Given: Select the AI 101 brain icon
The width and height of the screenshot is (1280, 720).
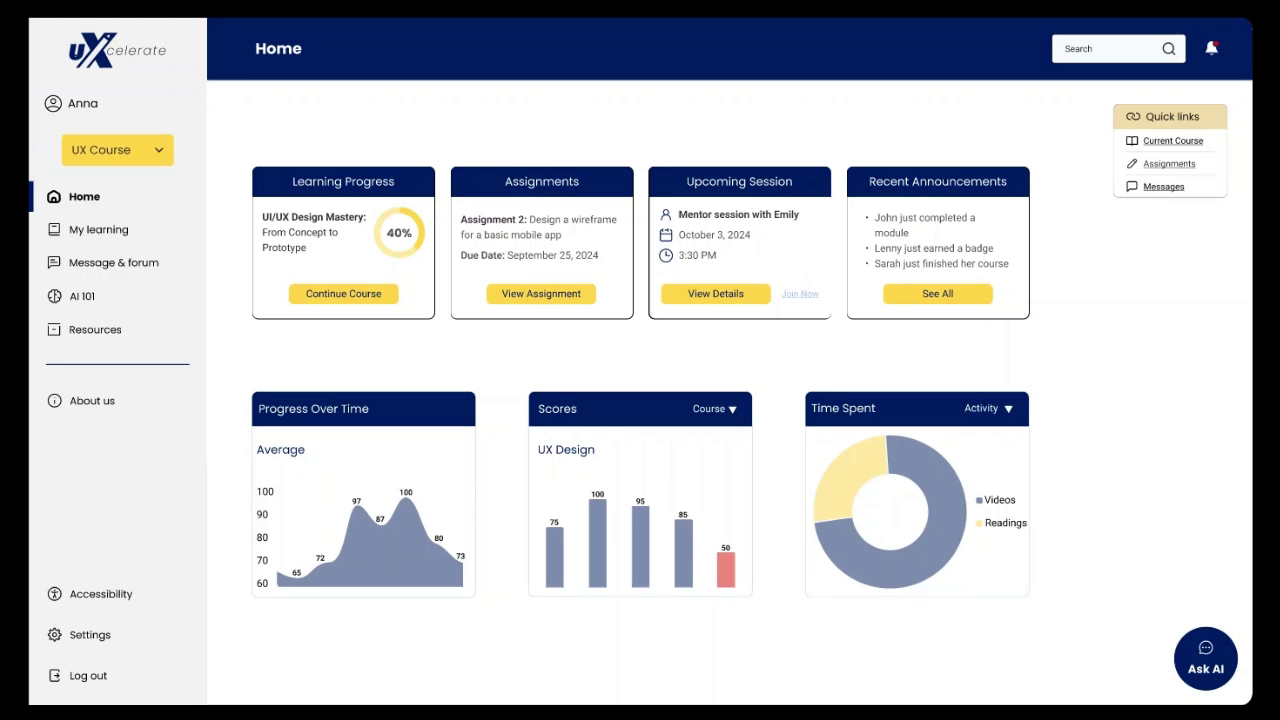Looking at the screenshot, I should (x=53, y=296).
